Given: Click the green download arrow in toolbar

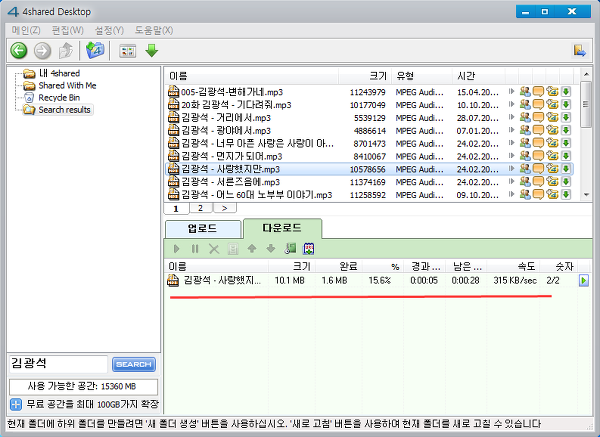Looking at the screenshot, I should tap(152, 51).
